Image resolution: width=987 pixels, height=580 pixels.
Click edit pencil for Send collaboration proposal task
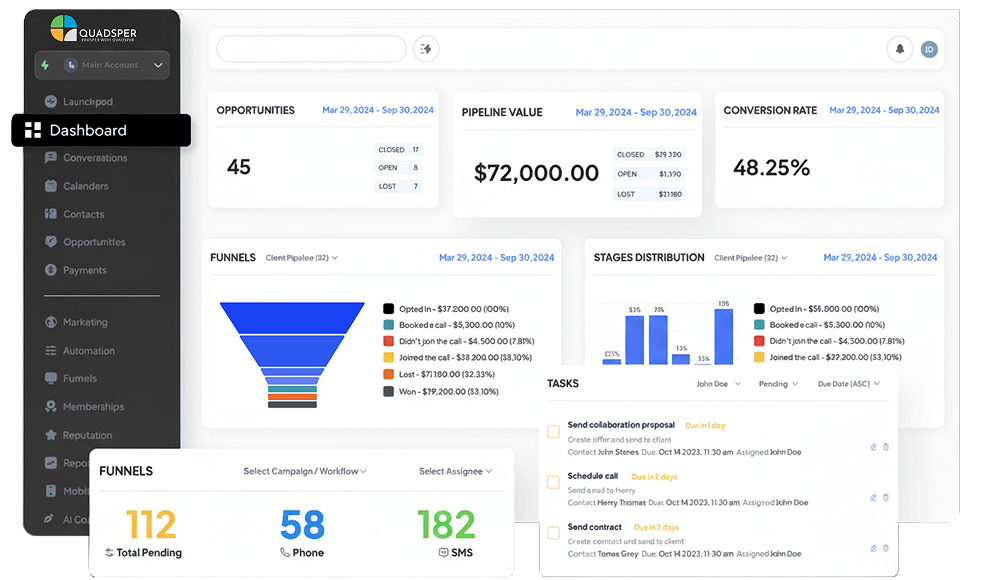pos(873,447)
